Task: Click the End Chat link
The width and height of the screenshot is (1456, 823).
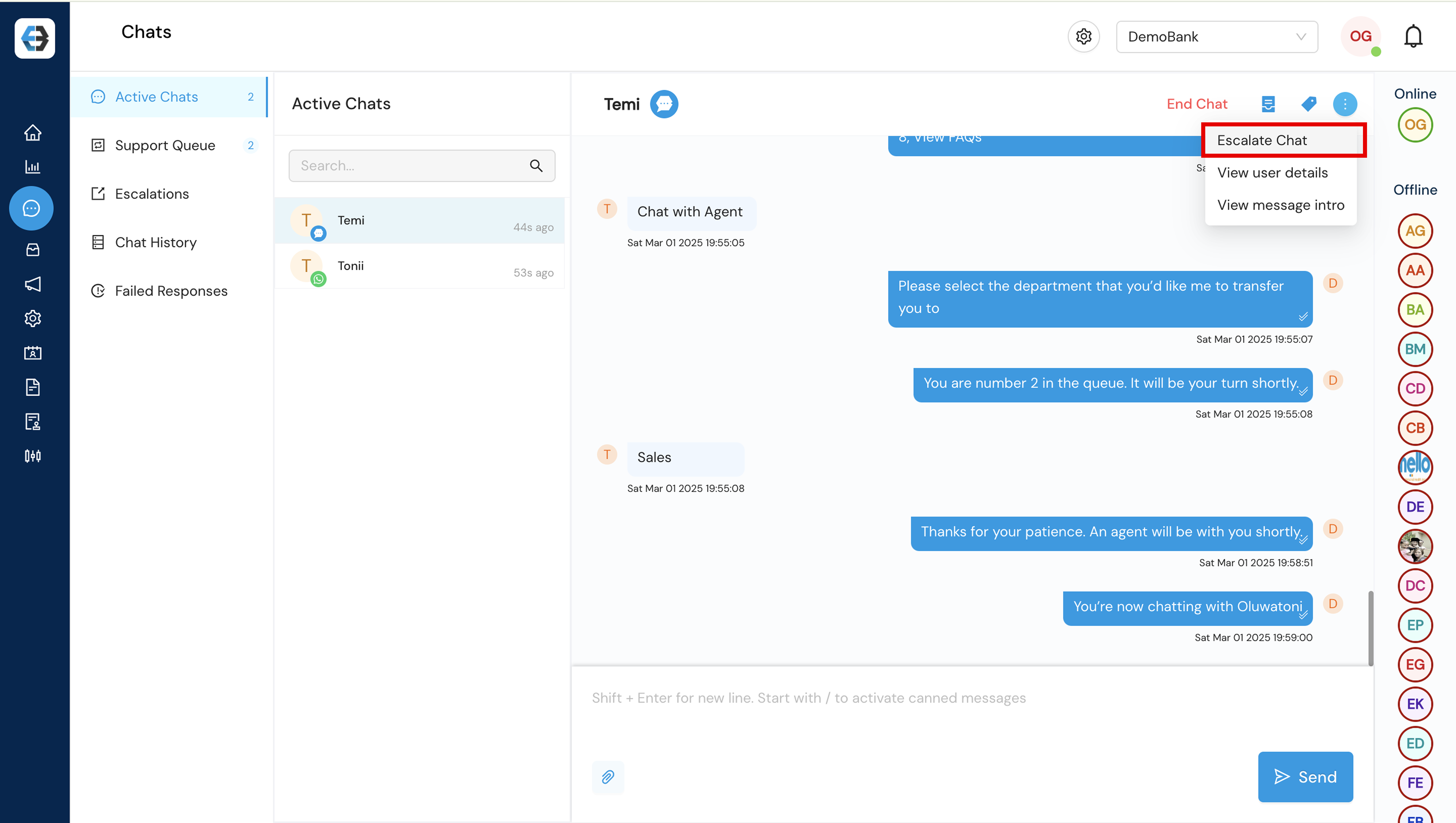Action: pos(1197,104)
